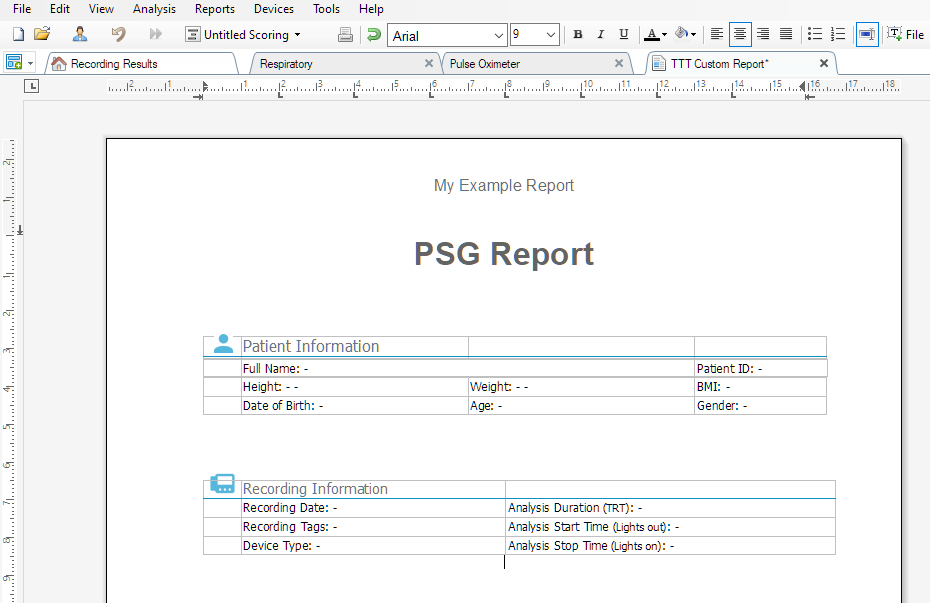Screen dimensions: 930x603
Task: Click the Analysis Duration (TRT) cell
Action: coord(670,508)
